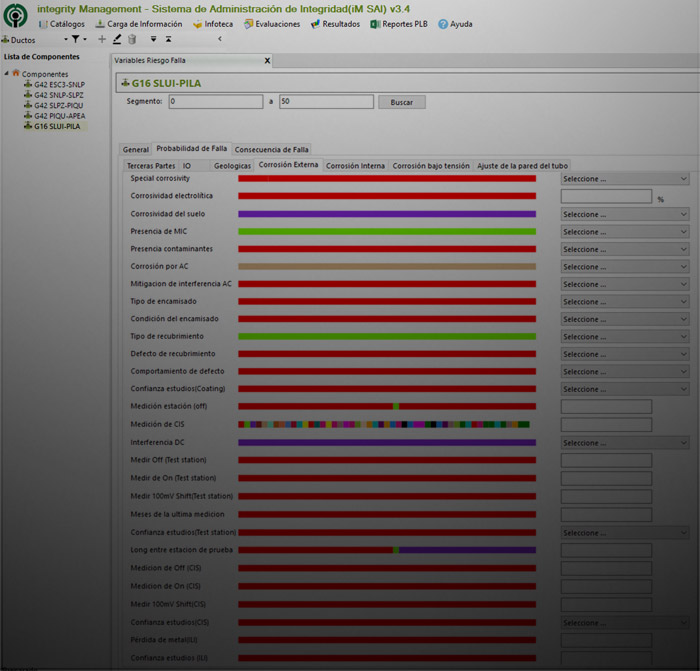The image size is (700, 671).
Task: Click the add (plus) icon in the toolbar
Action: (x=102, y=39)
